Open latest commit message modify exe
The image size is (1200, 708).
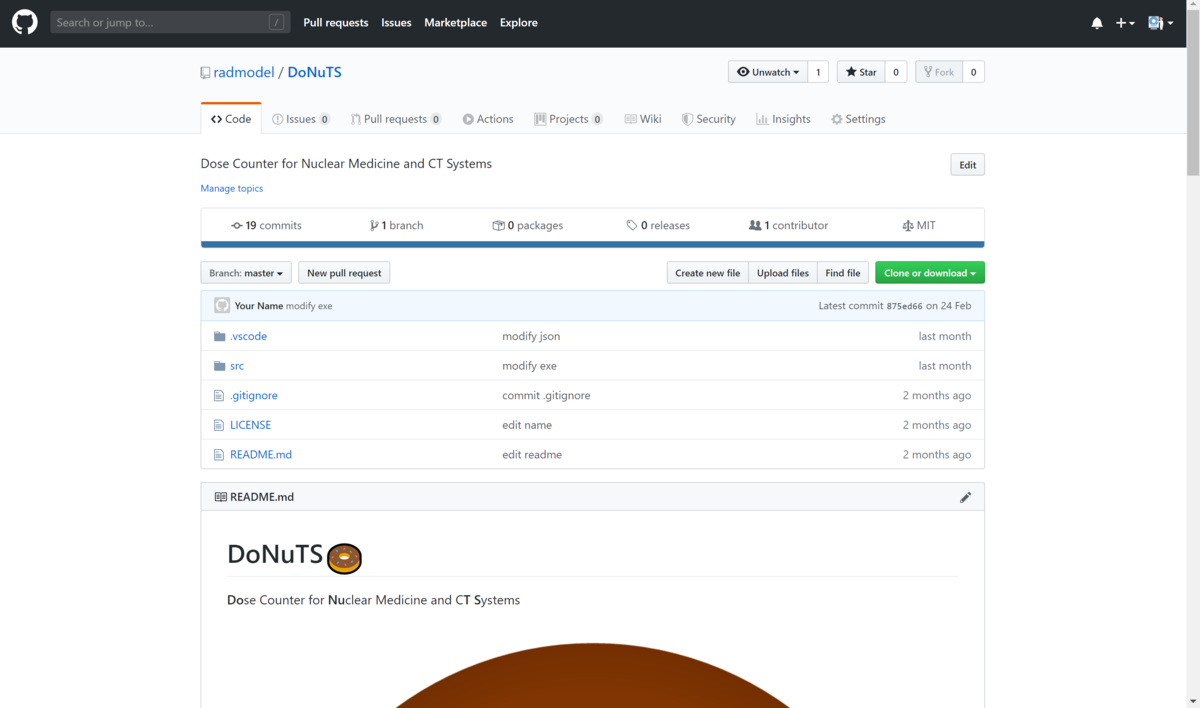click(309, 306)
